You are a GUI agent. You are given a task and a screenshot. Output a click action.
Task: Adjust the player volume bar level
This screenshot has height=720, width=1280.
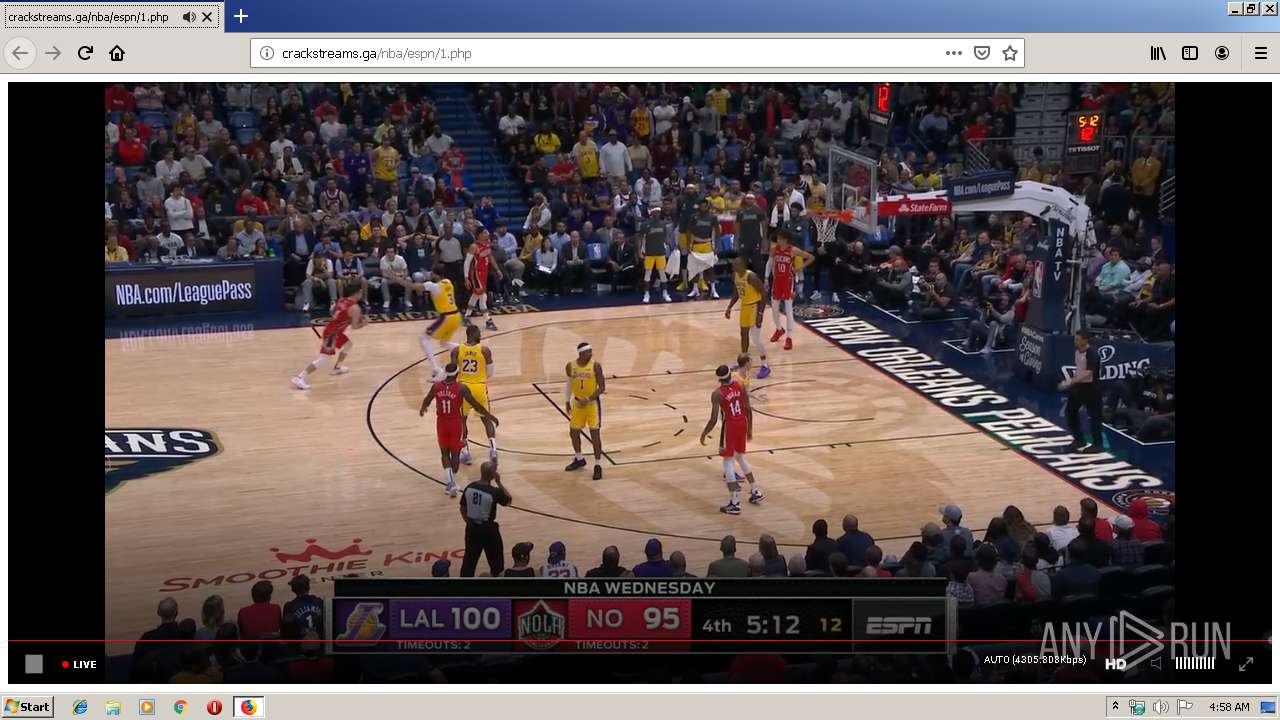[x=1194, y=663]
